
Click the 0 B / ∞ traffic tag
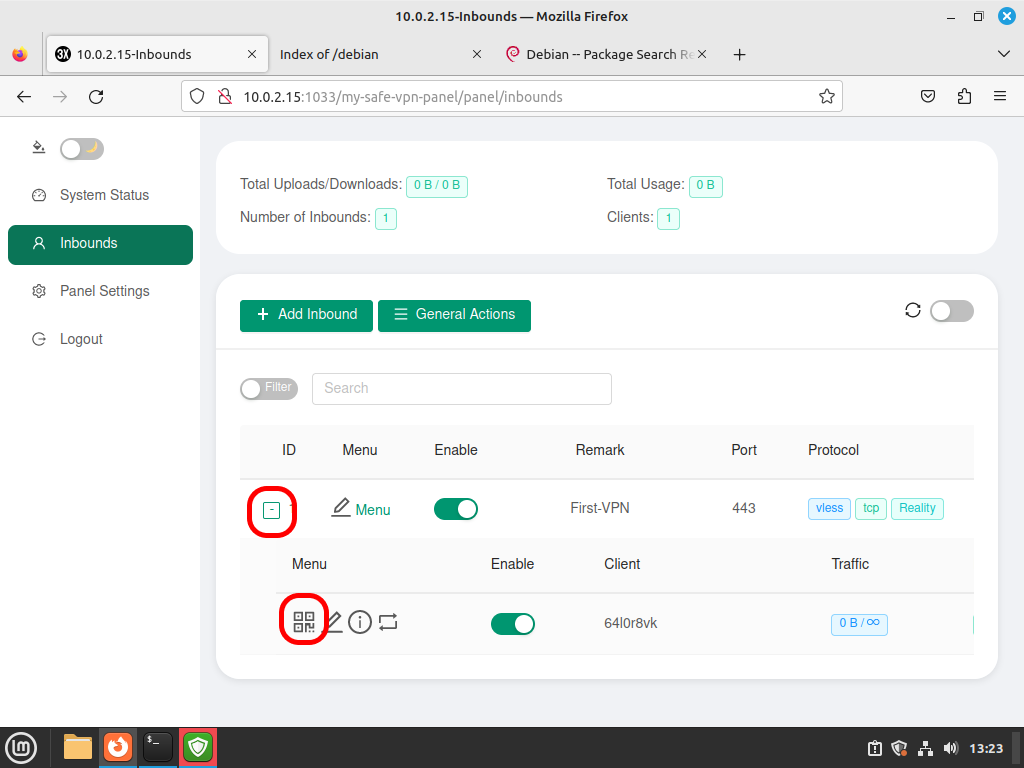point(859,624)
